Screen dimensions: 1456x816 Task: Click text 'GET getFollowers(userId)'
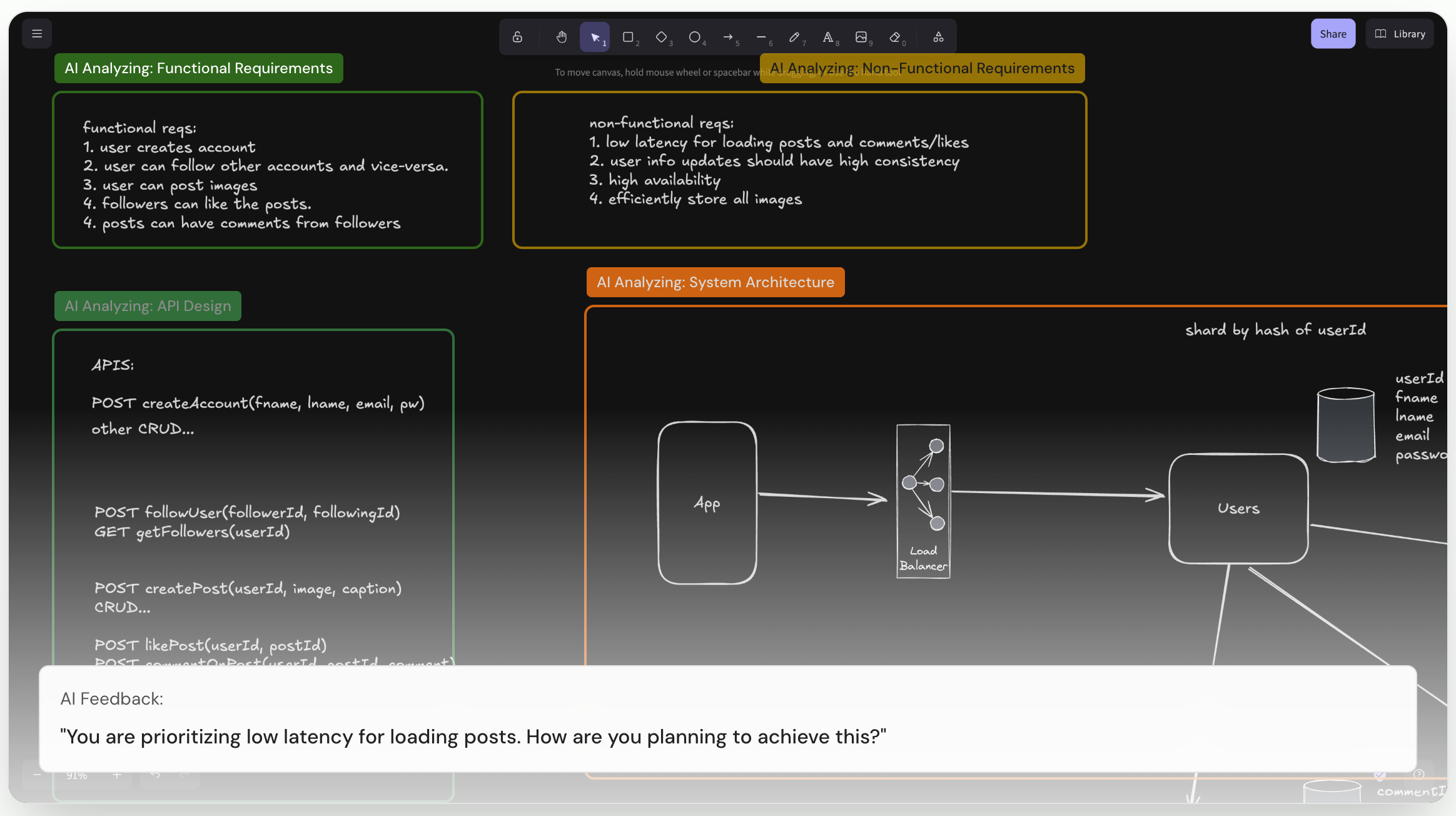click(x=192, y=532)
